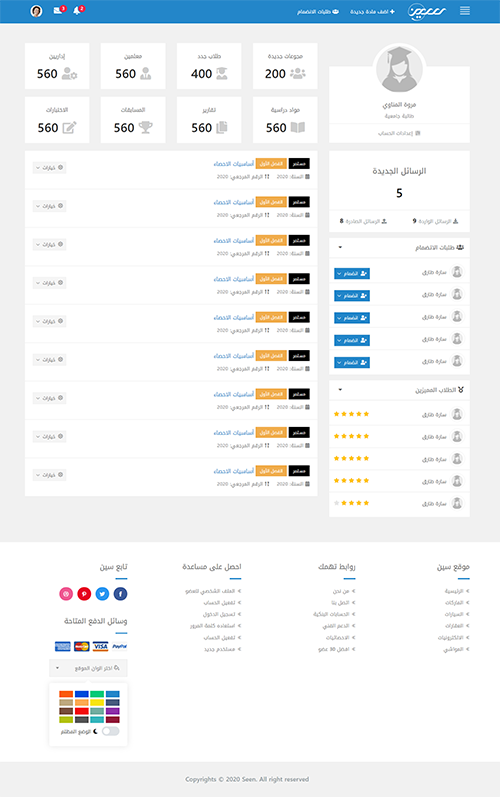Image resolution: width=500 pixels, height=797 pixels.
Task: Open the hamburger menu in header
Action: (464, 11)
